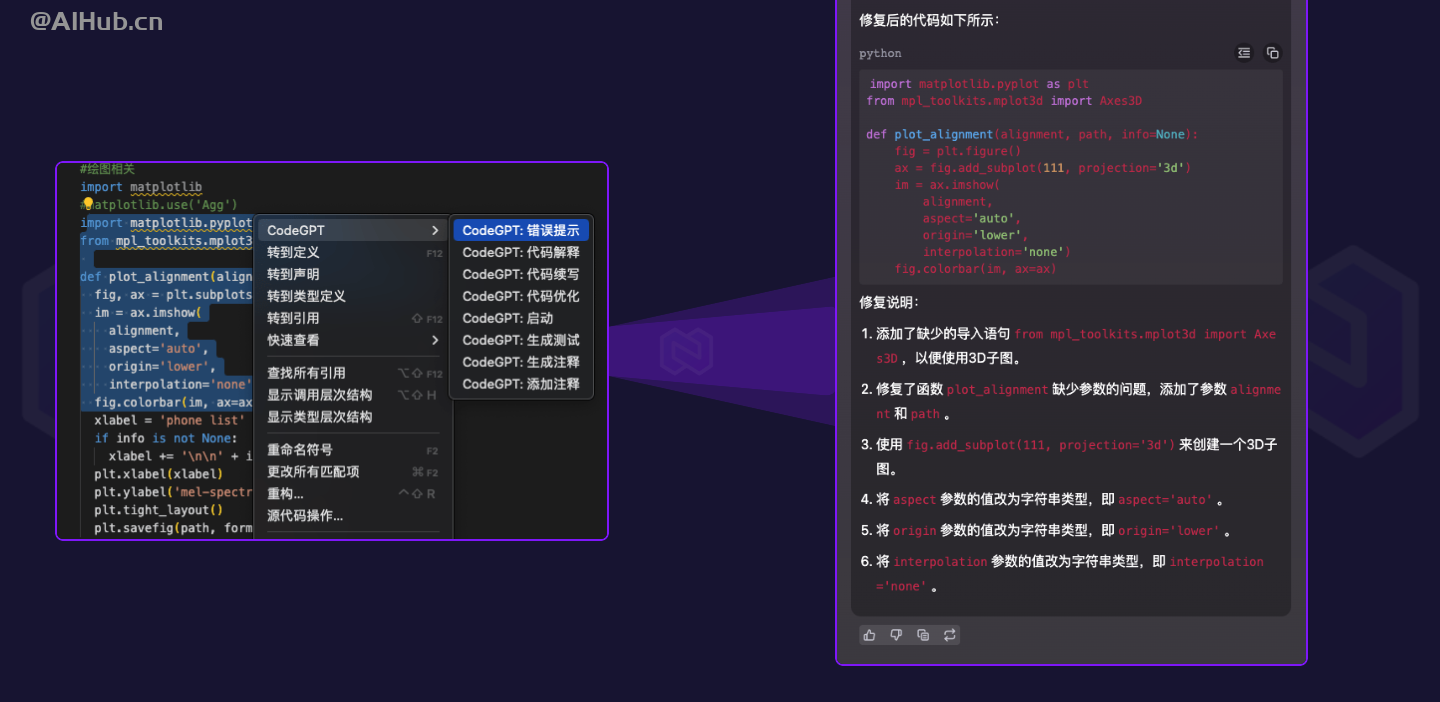Viewport: 1440px width, 702px height.
Task: Select CodeGPT: 错误提示 in the submenu
Action: (x=521, y=230)
